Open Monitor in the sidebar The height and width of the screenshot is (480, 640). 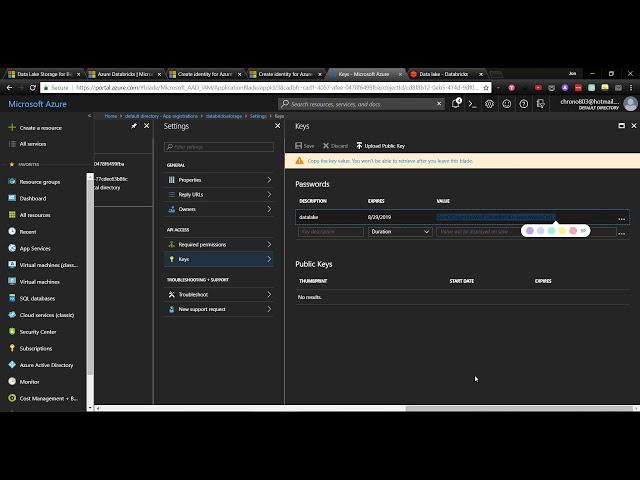[x=29, y=382]
